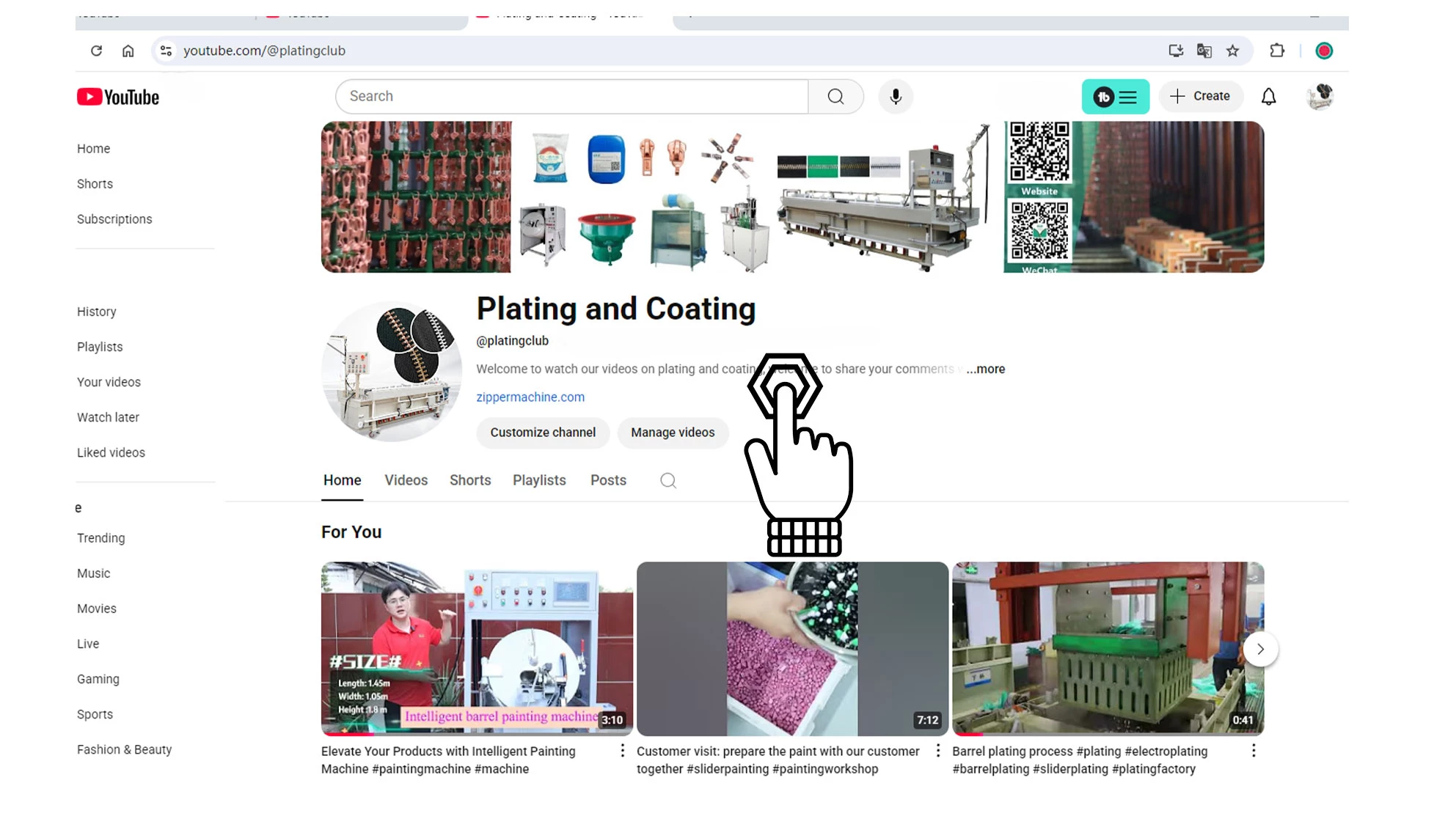Open Liked videos in the sidebar
This screenshot has height=816, width=1456.
pyautogui.click(x=111, y=452)
